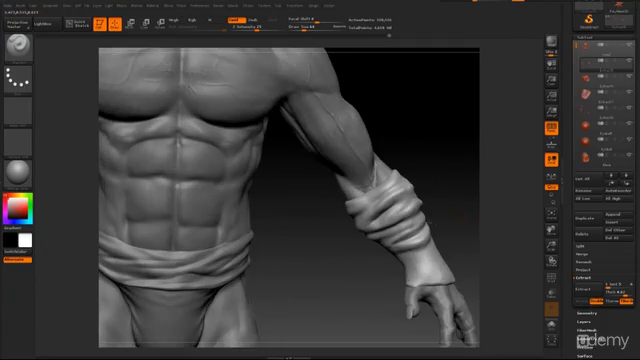This screenshot has width=640, height=360.
Task: Collapse the Extract section header
Action: pos(583,278)
